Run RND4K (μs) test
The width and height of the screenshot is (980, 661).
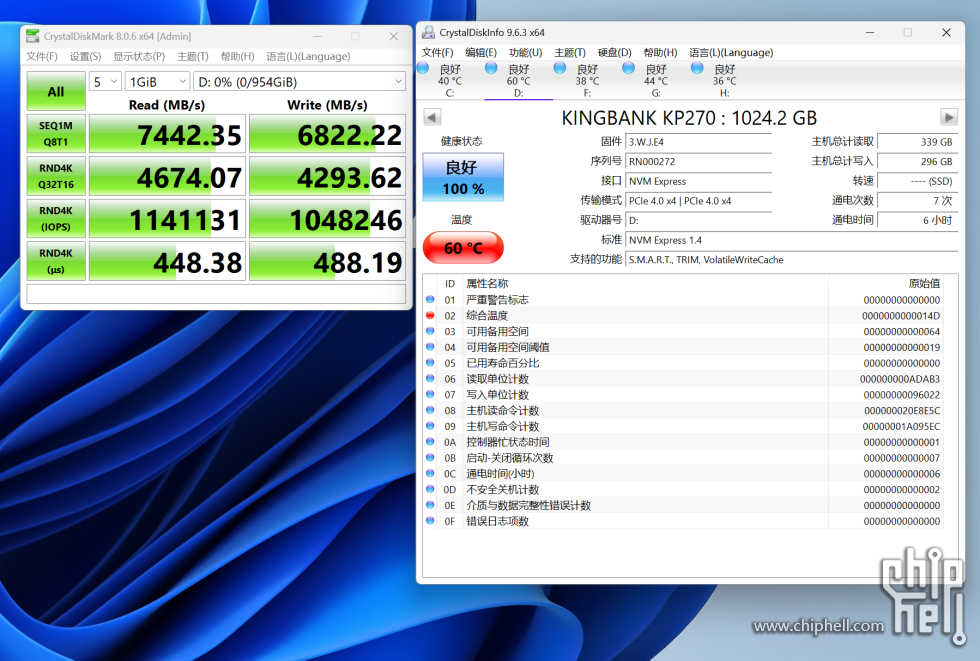[56, 261]
